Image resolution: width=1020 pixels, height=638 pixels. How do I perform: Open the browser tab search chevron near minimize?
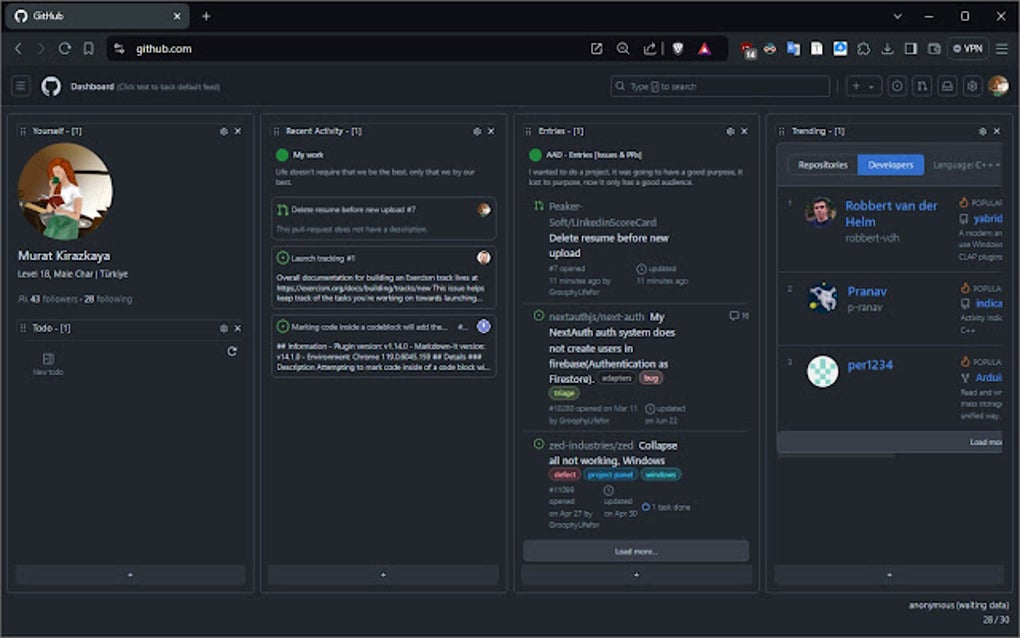point(898,16)
